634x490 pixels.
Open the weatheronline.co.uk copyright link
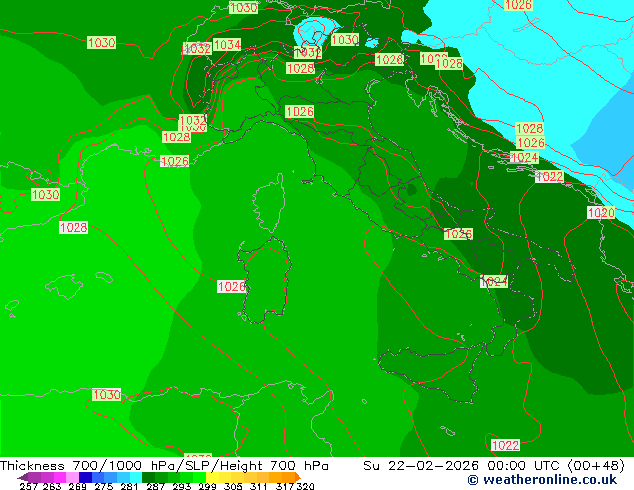pos(542,480)
